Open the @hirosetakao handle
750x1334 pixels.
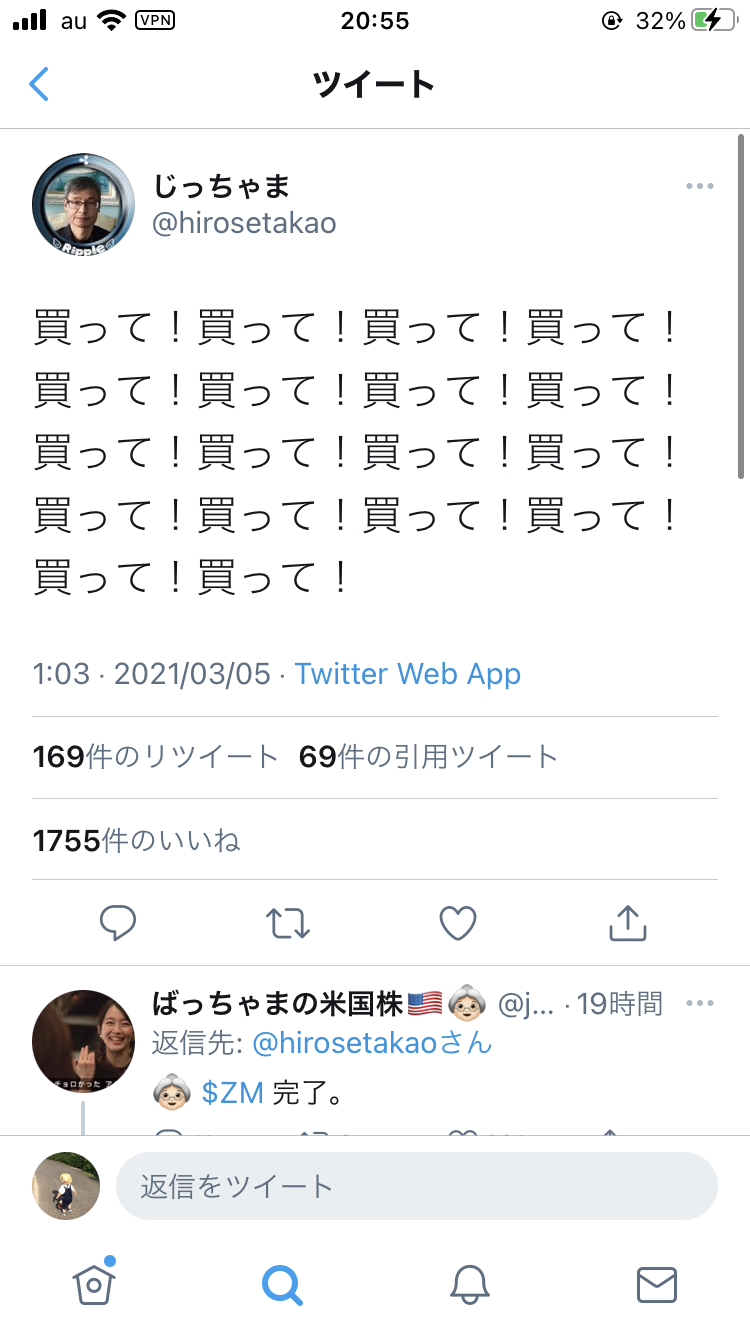244,223
